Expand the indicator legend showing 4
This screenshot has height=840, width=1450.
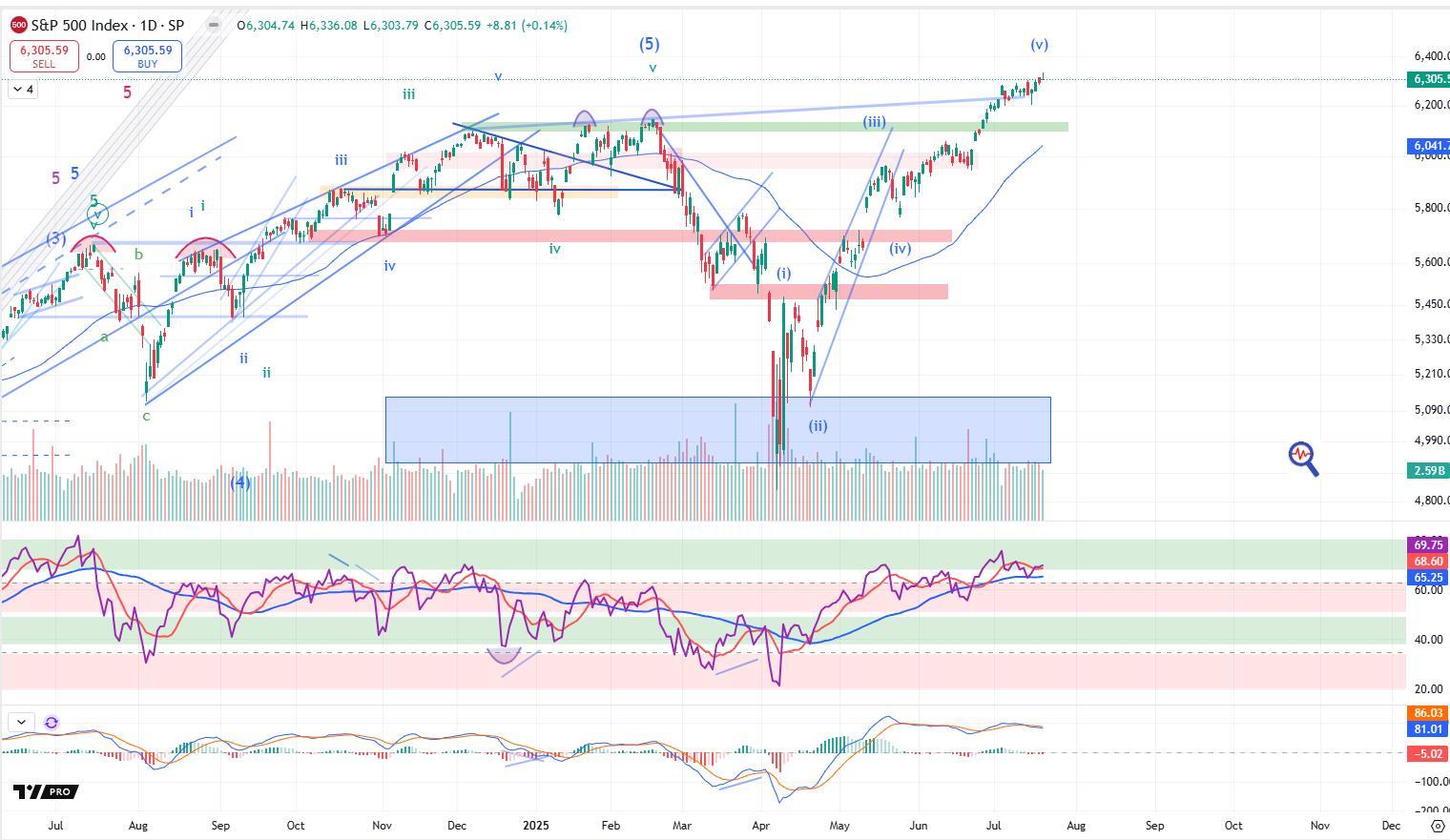(x=24, y=90)
